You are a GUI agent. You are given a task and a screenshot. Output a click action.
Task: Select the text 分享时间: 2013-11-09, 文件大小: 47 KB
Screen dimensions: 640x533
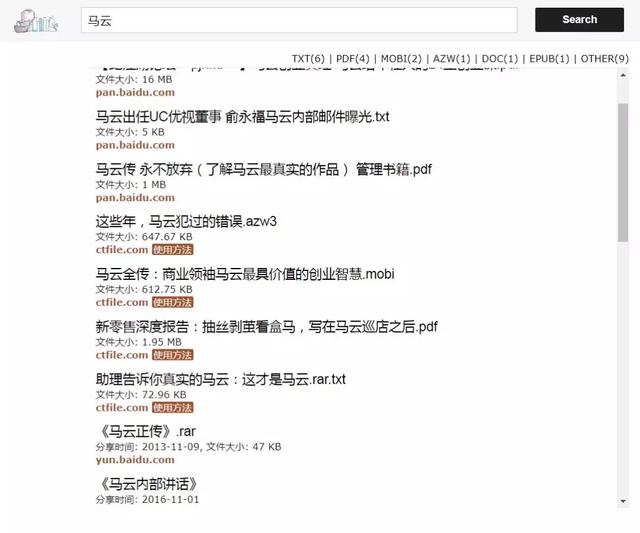pyautogui.click(x=189, y=447)
